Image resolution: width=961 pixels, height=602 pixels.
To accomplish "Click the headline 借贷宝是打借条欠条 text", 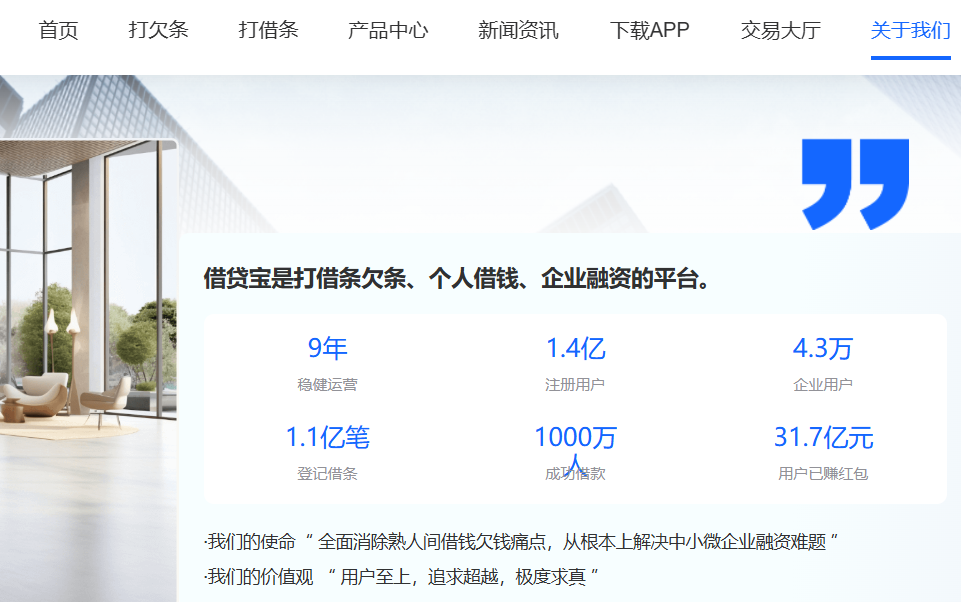I will click(456, 278).
